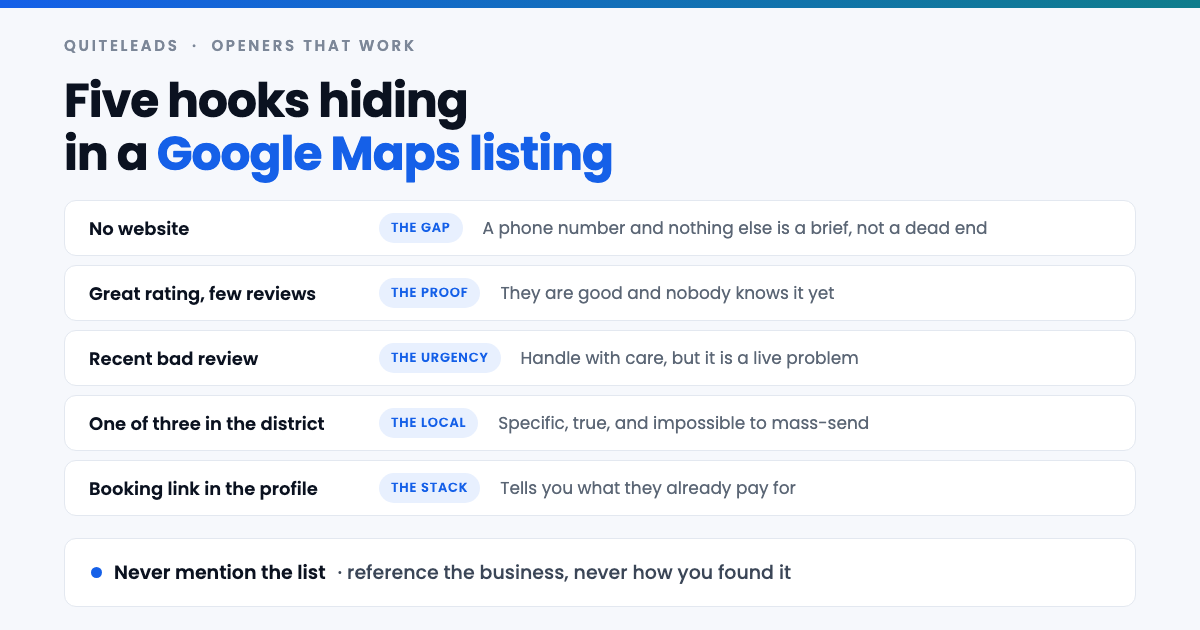
Task: Select 'Booking link in the profile' title
Action: click(203, 489)
